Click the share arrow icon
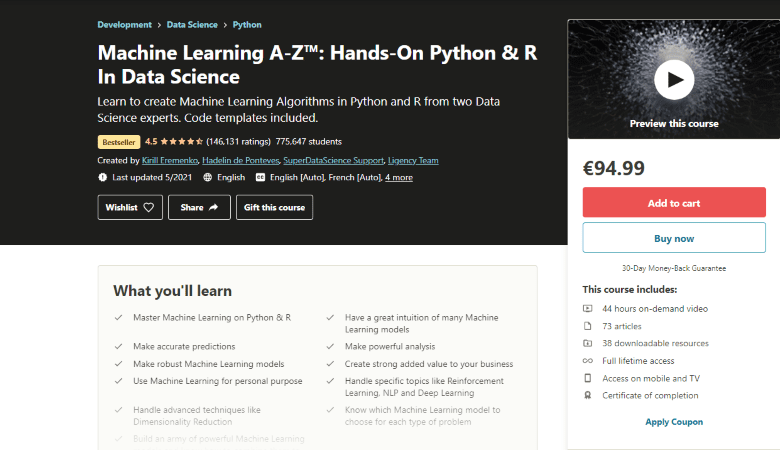Viewport: 780px width, 450px height. point(214,207)
